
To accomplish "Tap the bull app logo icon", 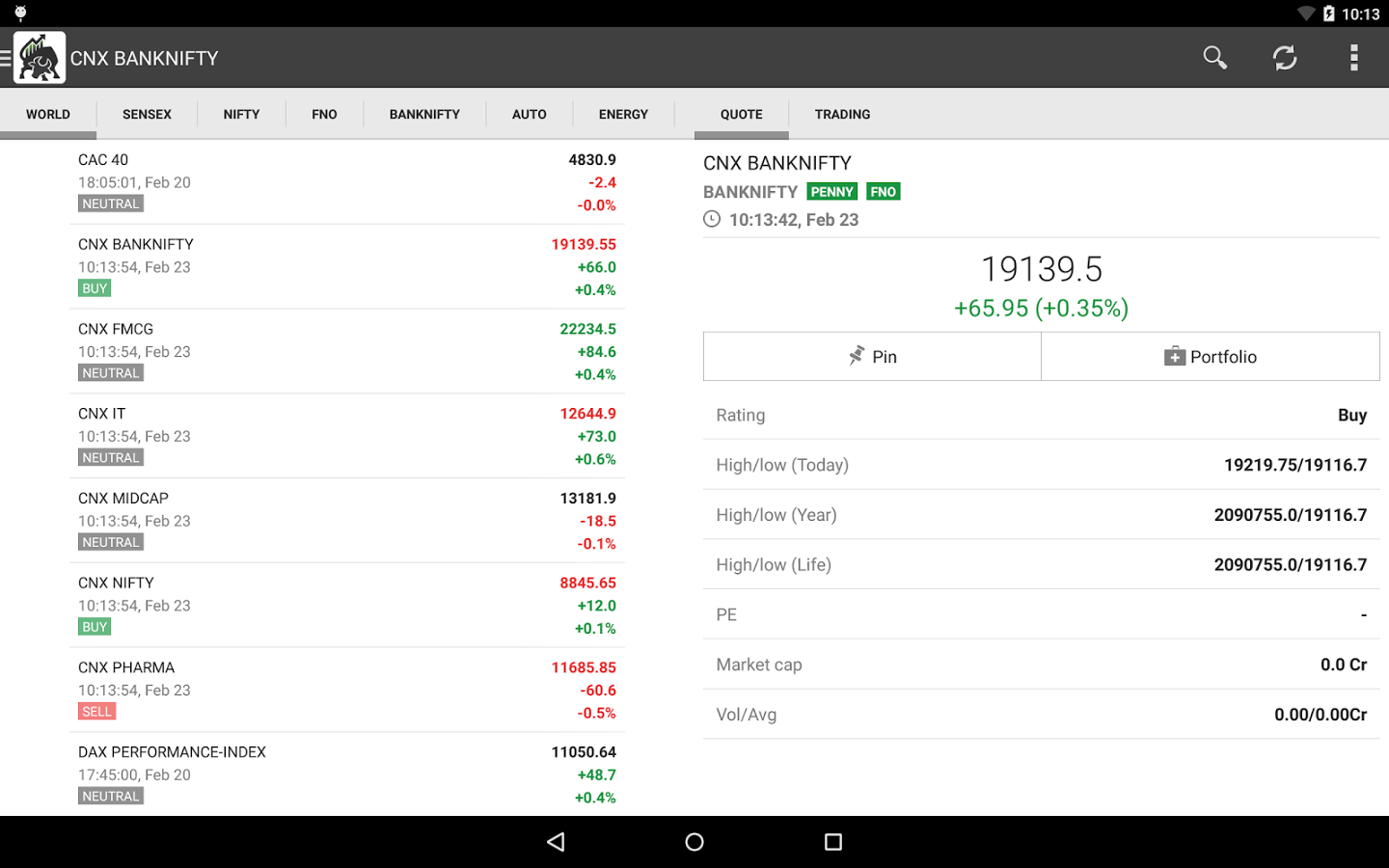I will tap(40, 58).
